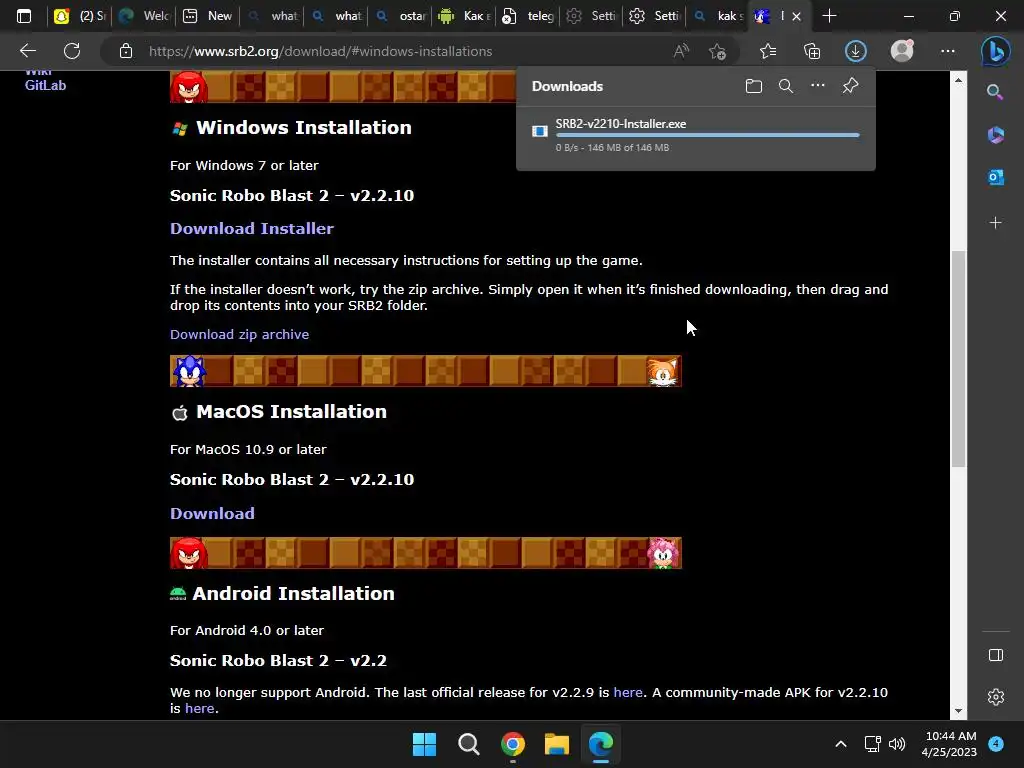
Task: Switch to the New tab
Action: pyautogui.click(x=208, y=16)
